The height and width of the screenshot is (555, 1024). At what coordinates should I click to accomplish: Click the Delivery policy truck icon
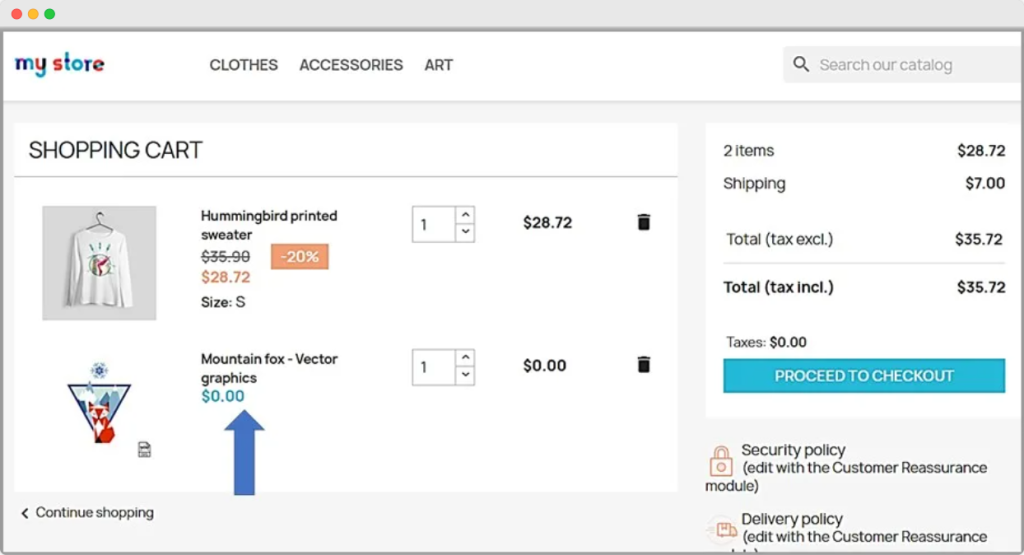720,529
